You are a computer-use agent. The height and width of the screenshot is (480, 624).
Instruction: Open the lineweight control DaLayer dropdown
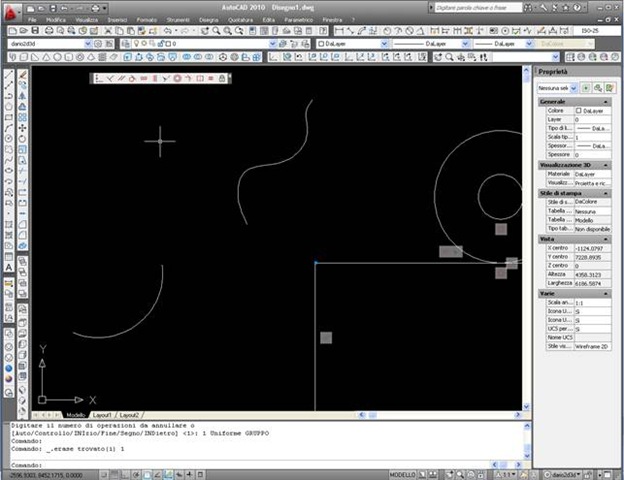point(529,44)
